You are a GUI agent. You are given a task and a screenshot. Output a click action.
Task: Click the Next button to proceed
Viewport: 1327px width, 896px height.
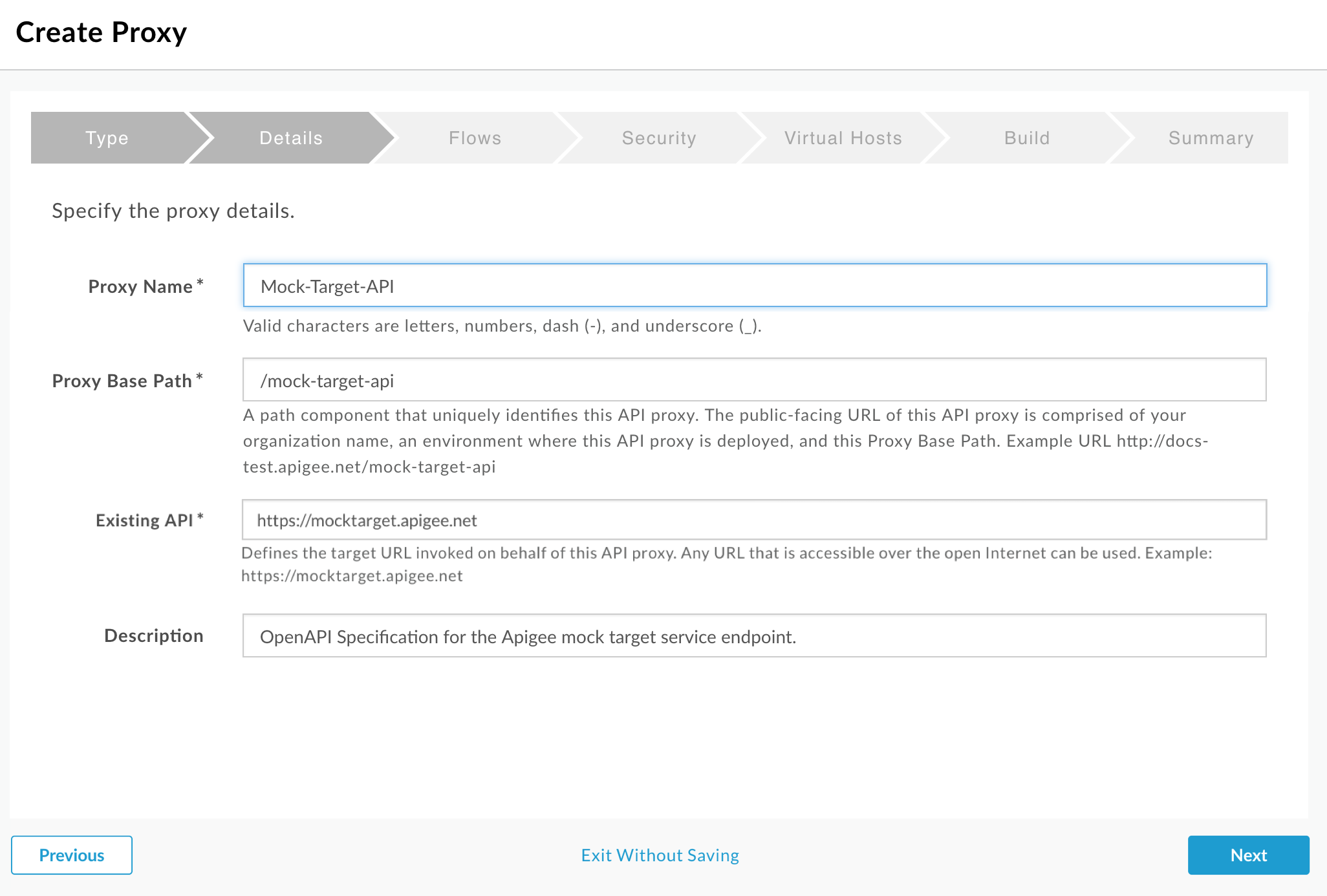point(1248,855)
